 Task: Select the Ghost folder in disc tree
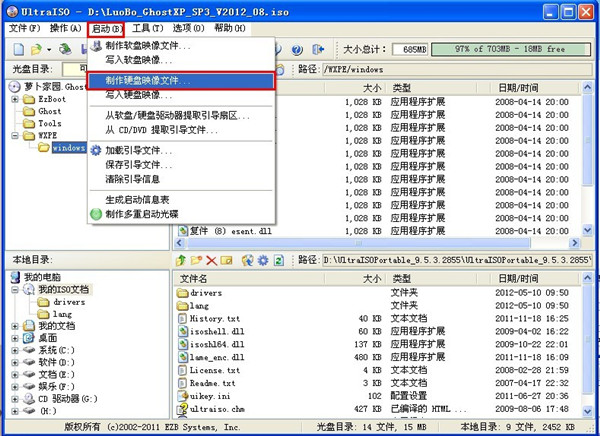49,111
